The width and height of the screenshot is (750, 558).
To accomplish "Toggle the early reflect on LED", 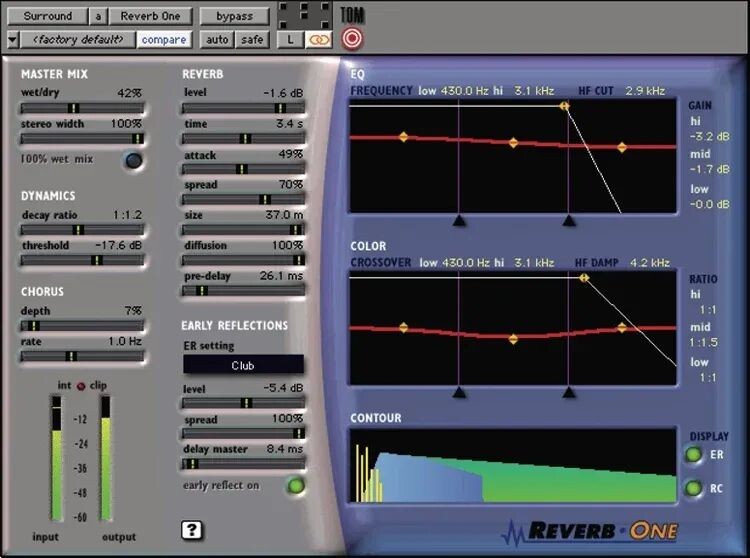I will (295, 486).
